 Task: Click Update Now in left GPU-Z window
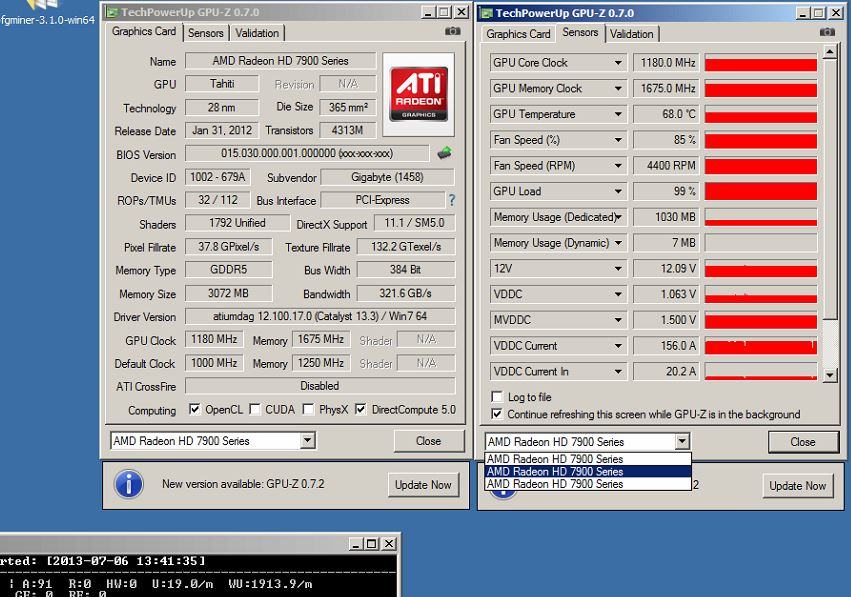(x=423, y=485)
